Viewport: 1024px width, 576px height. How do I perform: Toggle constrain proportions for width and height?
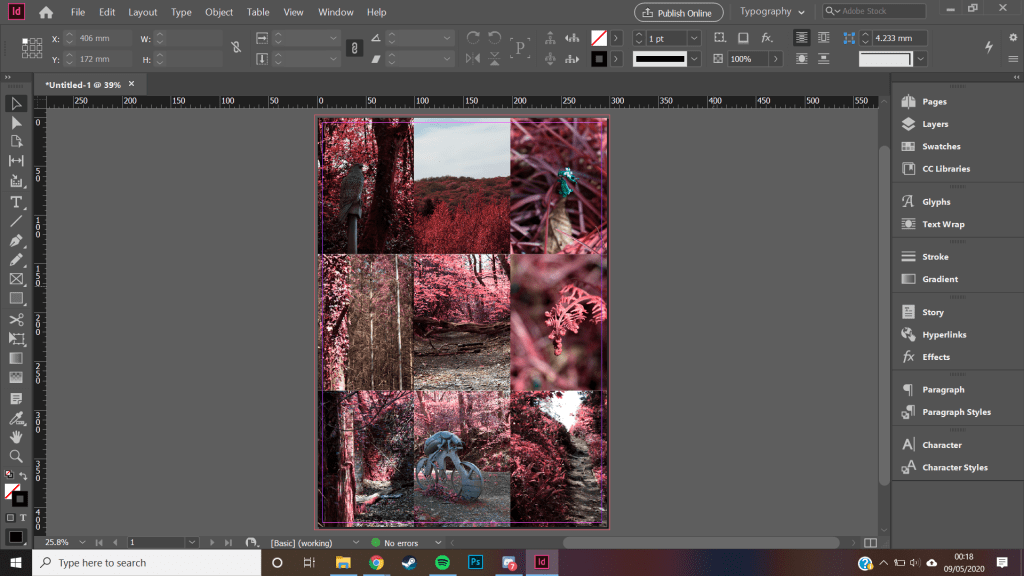236,47
